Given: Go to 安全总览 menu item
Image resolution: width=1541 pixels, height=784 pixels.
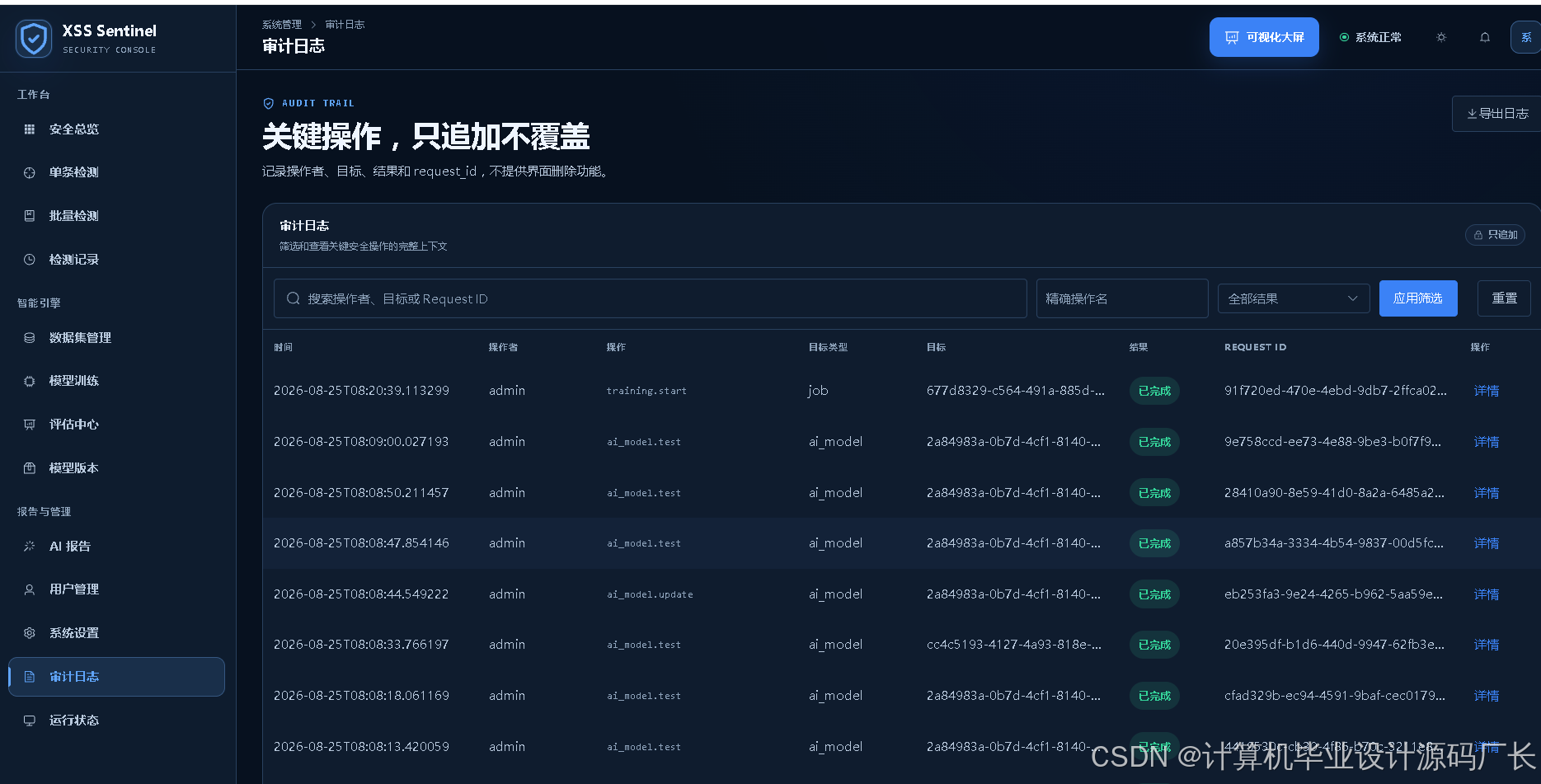Looking at the screenshot, I should 116,129.
